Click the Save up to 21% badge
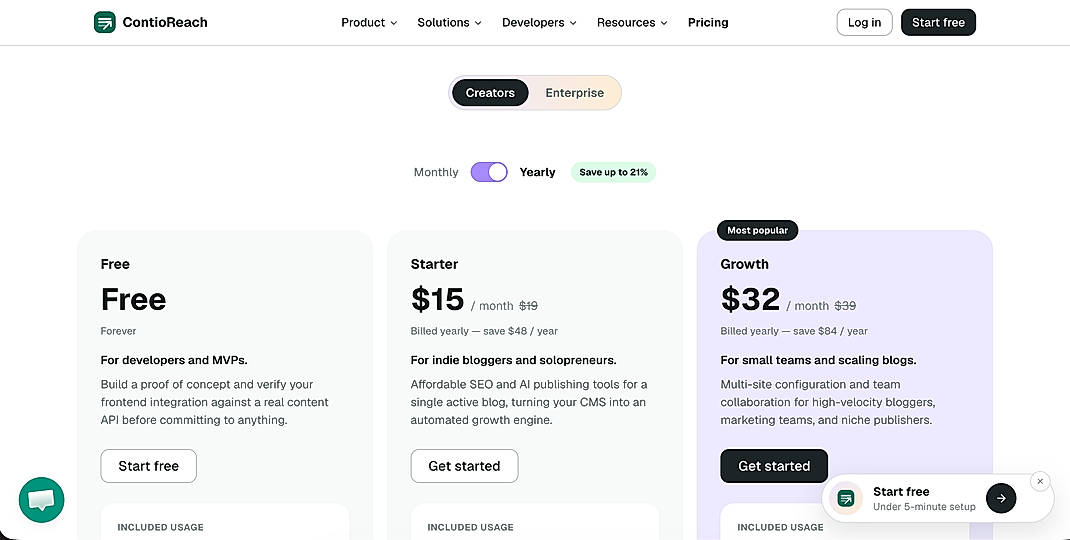Viewport: 1070px width, 540px height. pyautogui.click(x=613, y=172)
